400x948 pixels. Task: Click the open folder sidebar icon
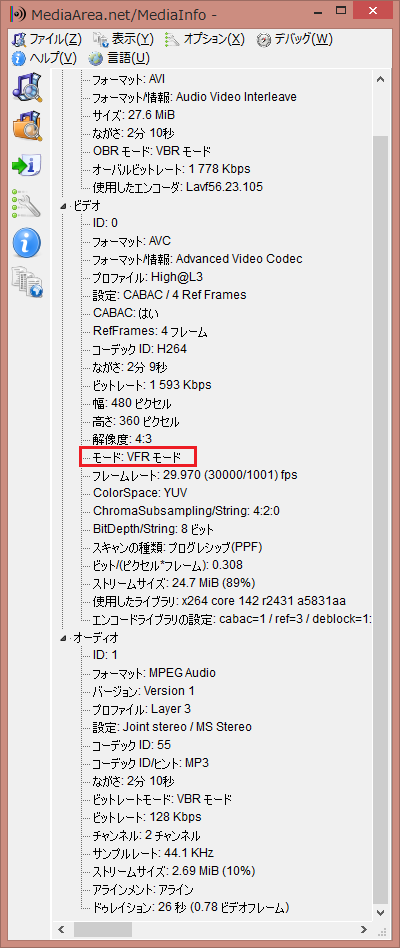pyautogui.click(x=27, y=126)
